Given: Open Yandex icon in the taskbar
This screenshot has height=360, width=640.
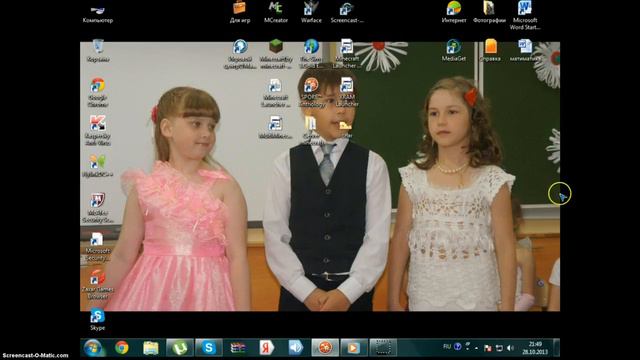Looking at the screenshot, I should click(267, 348).
